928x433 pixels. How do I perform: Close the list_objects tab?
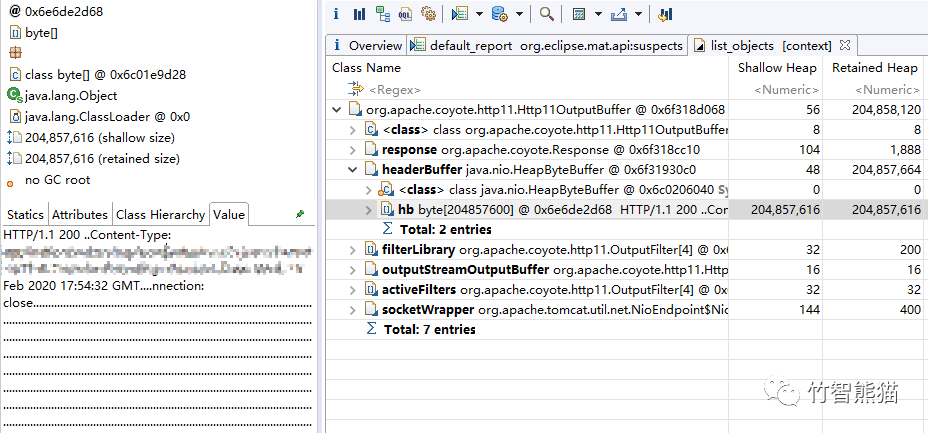(x=845, y=45)
